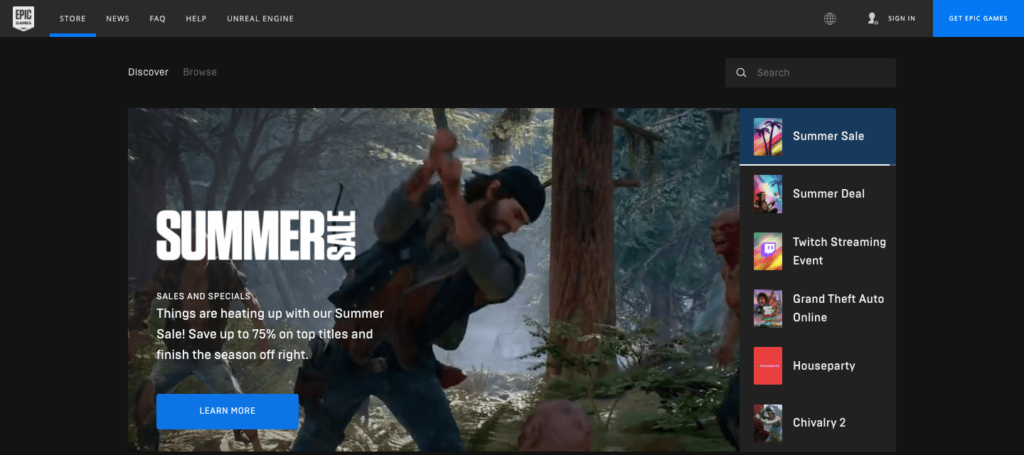1024x455 pixels.
Task: Open the Help menu item
Action: pos(196,18)
